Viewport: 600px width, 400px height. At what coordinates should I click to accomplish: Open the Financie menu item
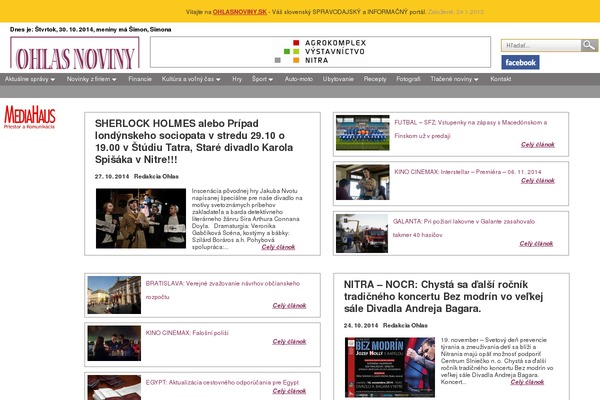pos(140,79)
